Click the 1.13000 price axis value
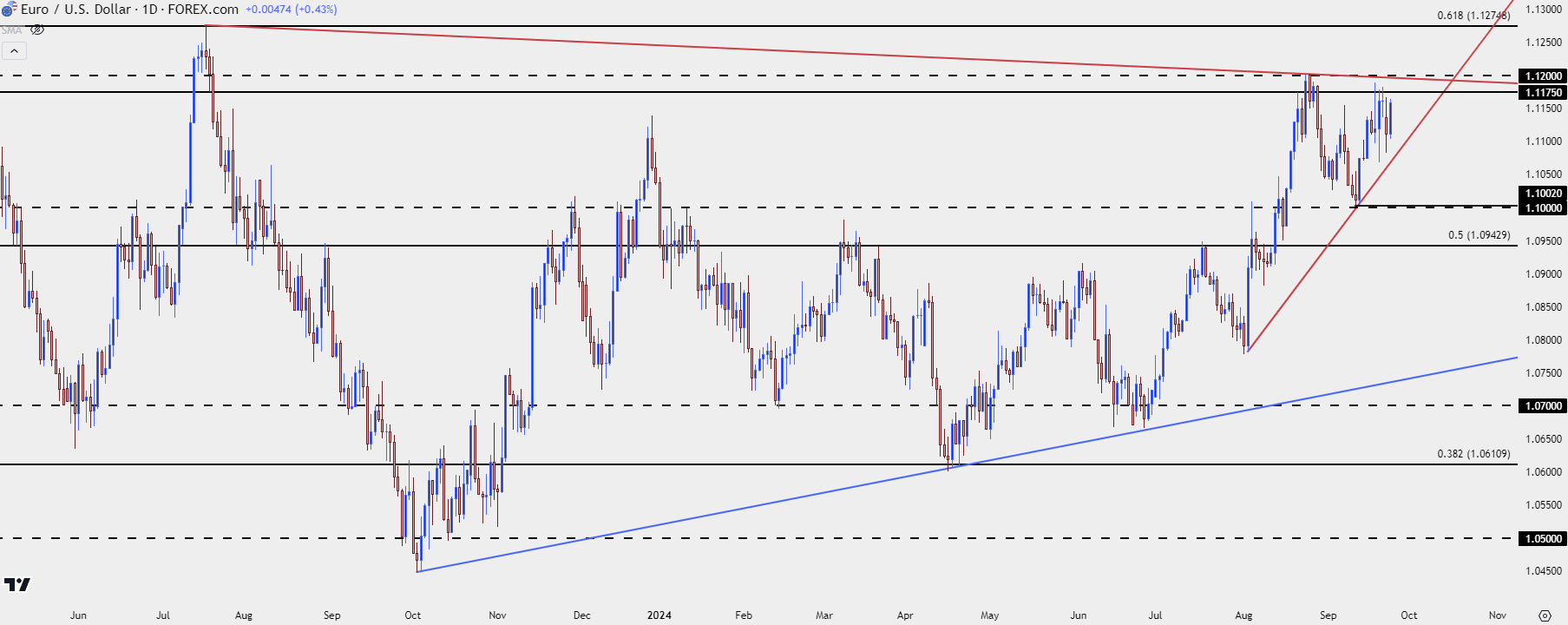Viewport: 1568px width, 625px height. (1544, 10)
